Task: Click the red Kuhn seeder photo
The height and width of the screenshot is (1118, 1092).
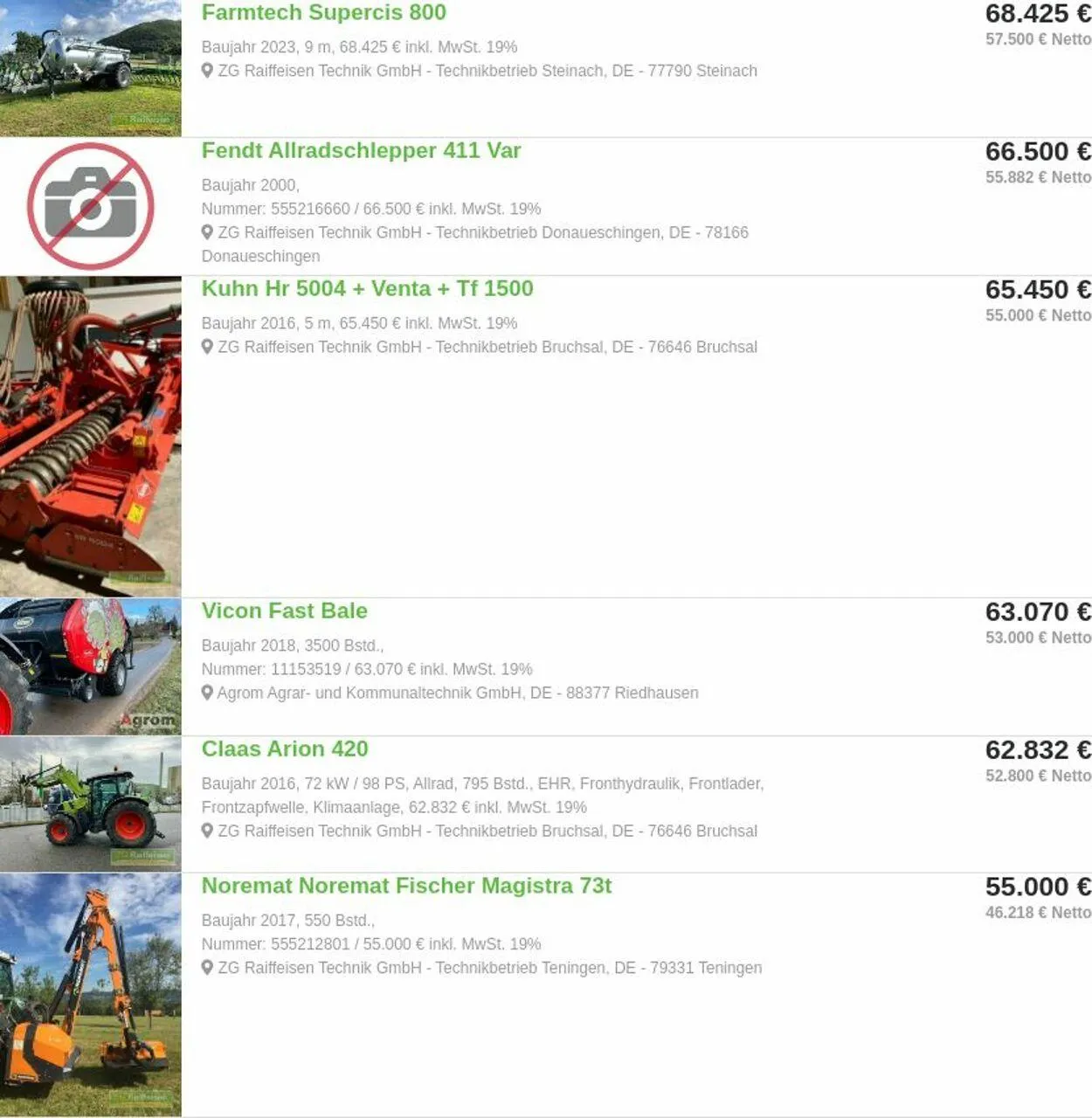Action: point(91,437)
